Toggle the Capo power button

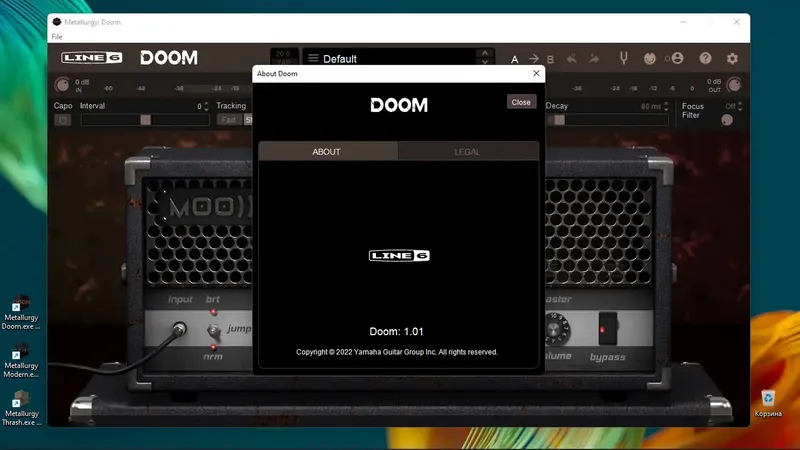[x=62, y=120]
